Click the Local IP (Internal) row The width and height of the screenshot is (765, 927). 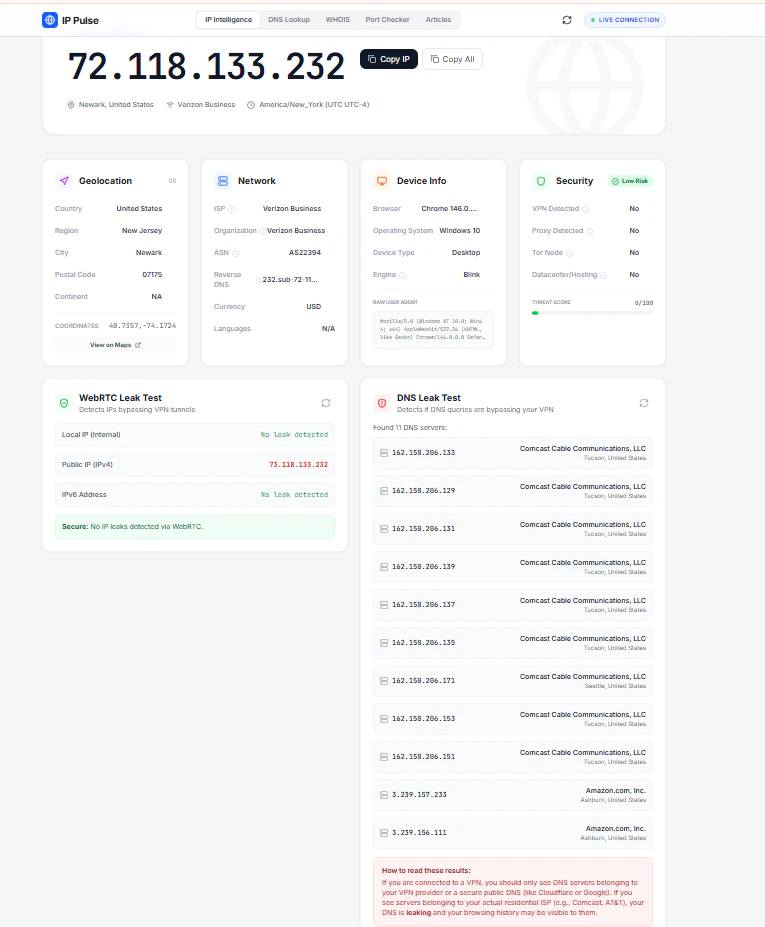(195, 435)
